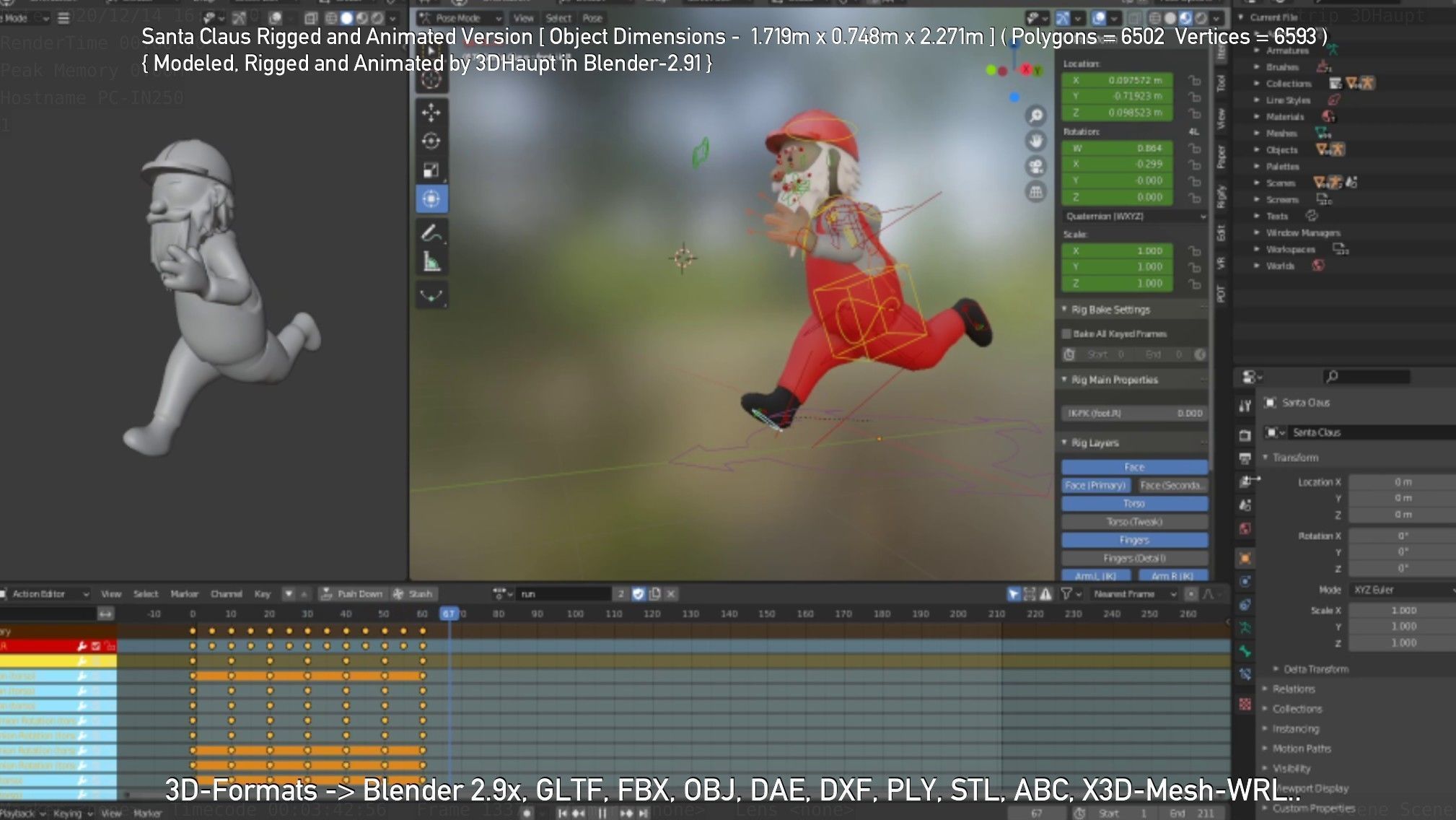This screenshot has height=820, width=1456.
Task: Open the Marker menu in Action Editor
Action: (184, 593)
